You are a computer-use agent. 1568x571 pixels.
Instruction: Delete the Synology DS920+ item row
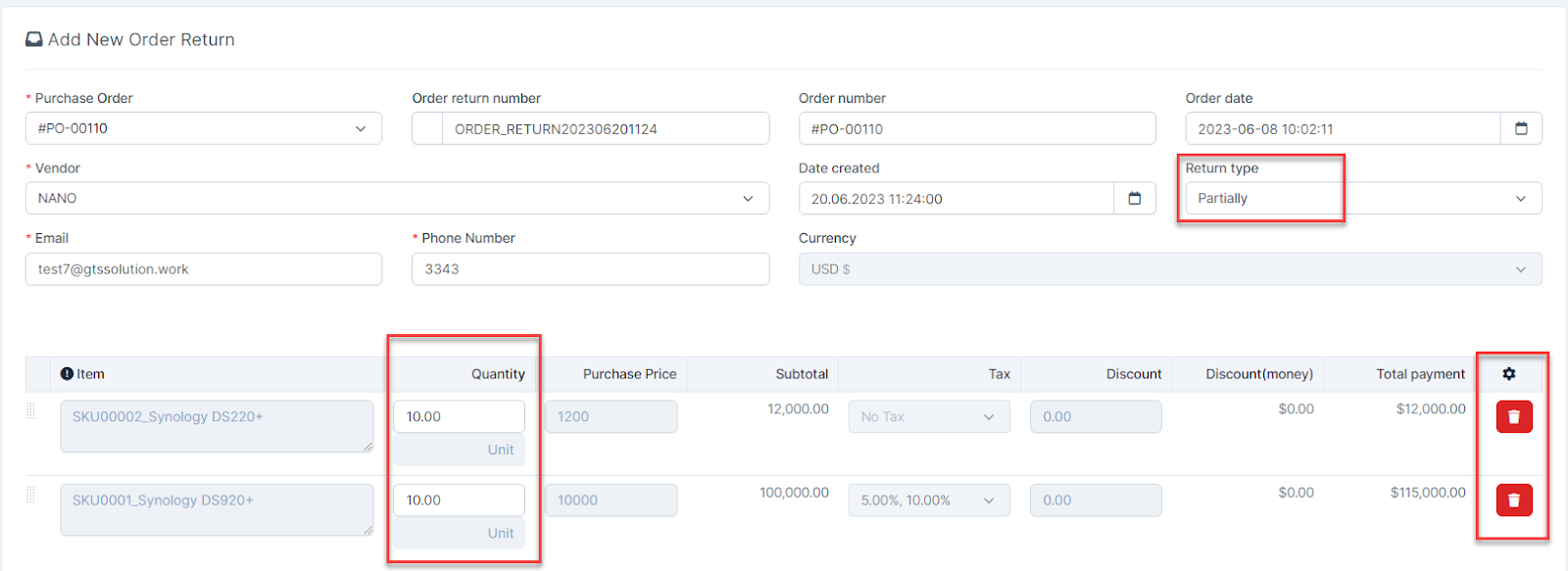(1513, 500)
